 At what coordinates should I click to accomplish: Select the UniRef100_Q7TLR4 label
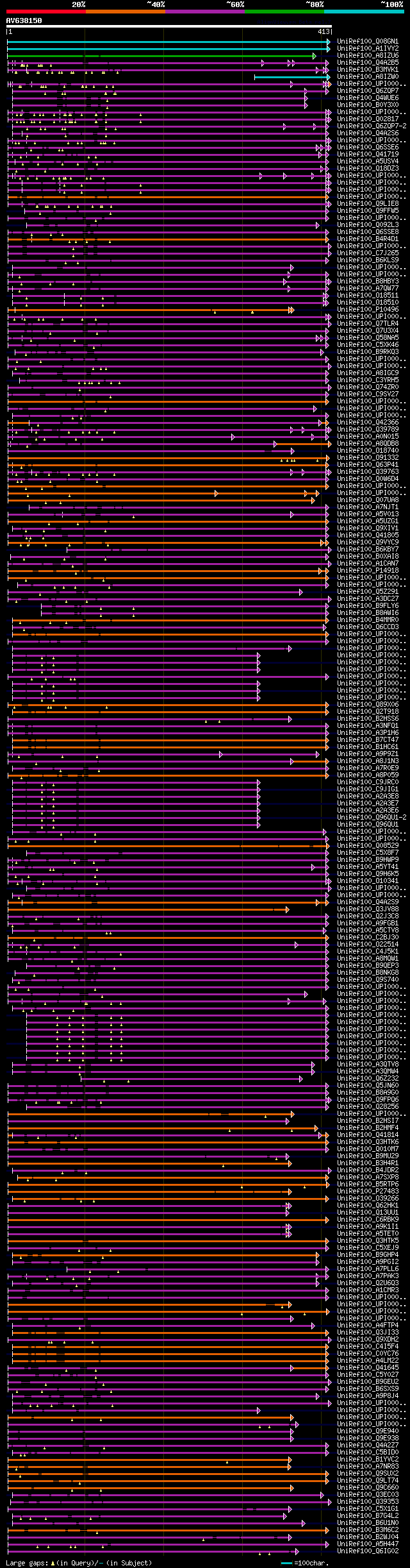point(368,324)
